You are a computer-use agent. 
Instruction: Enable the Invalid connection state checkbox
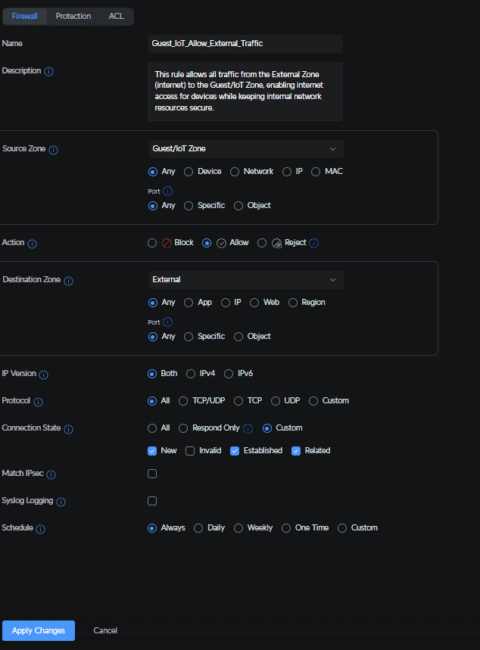[190, 451]
